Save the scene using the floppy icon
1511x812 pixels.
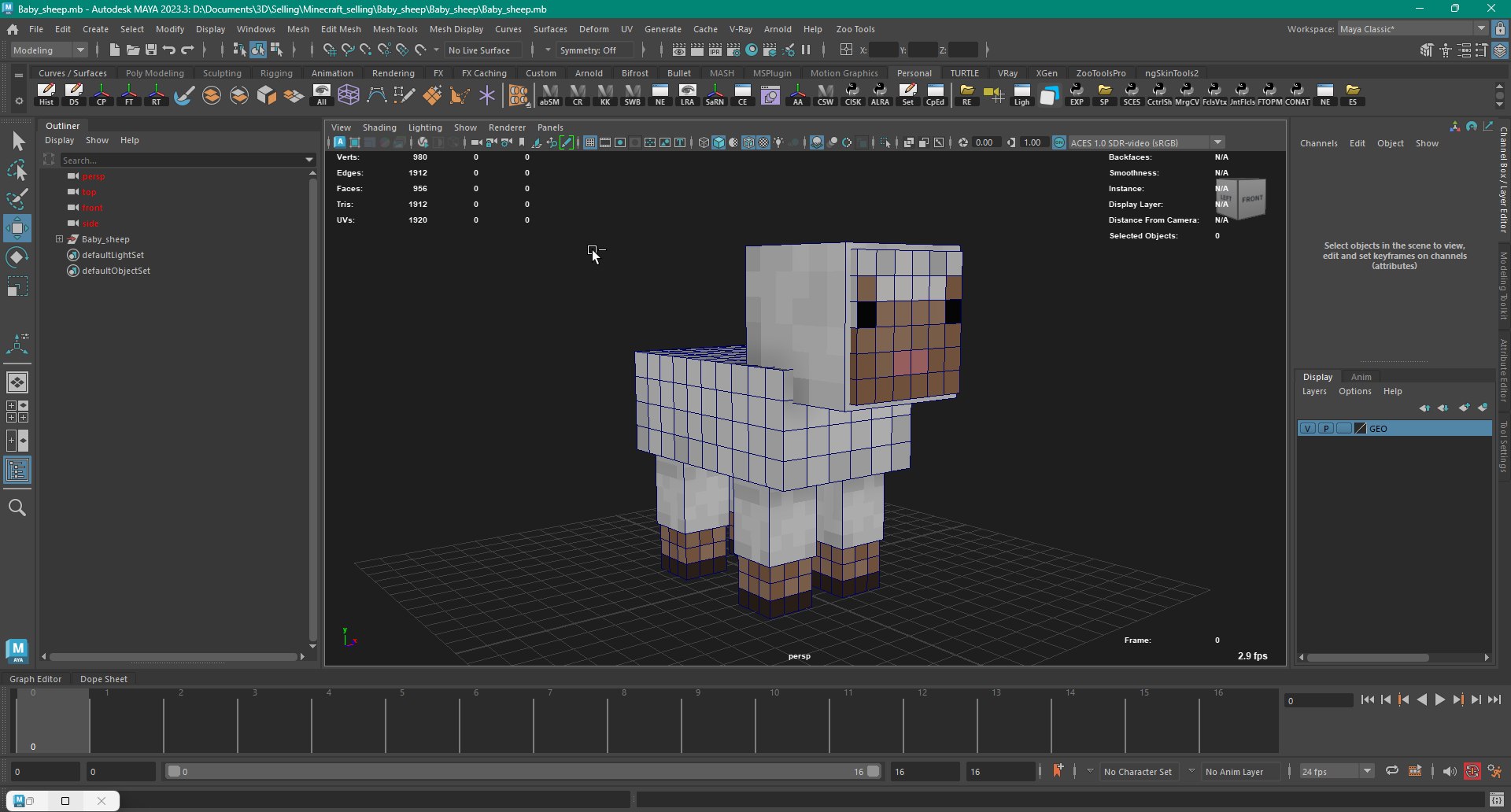click(151, 50)
